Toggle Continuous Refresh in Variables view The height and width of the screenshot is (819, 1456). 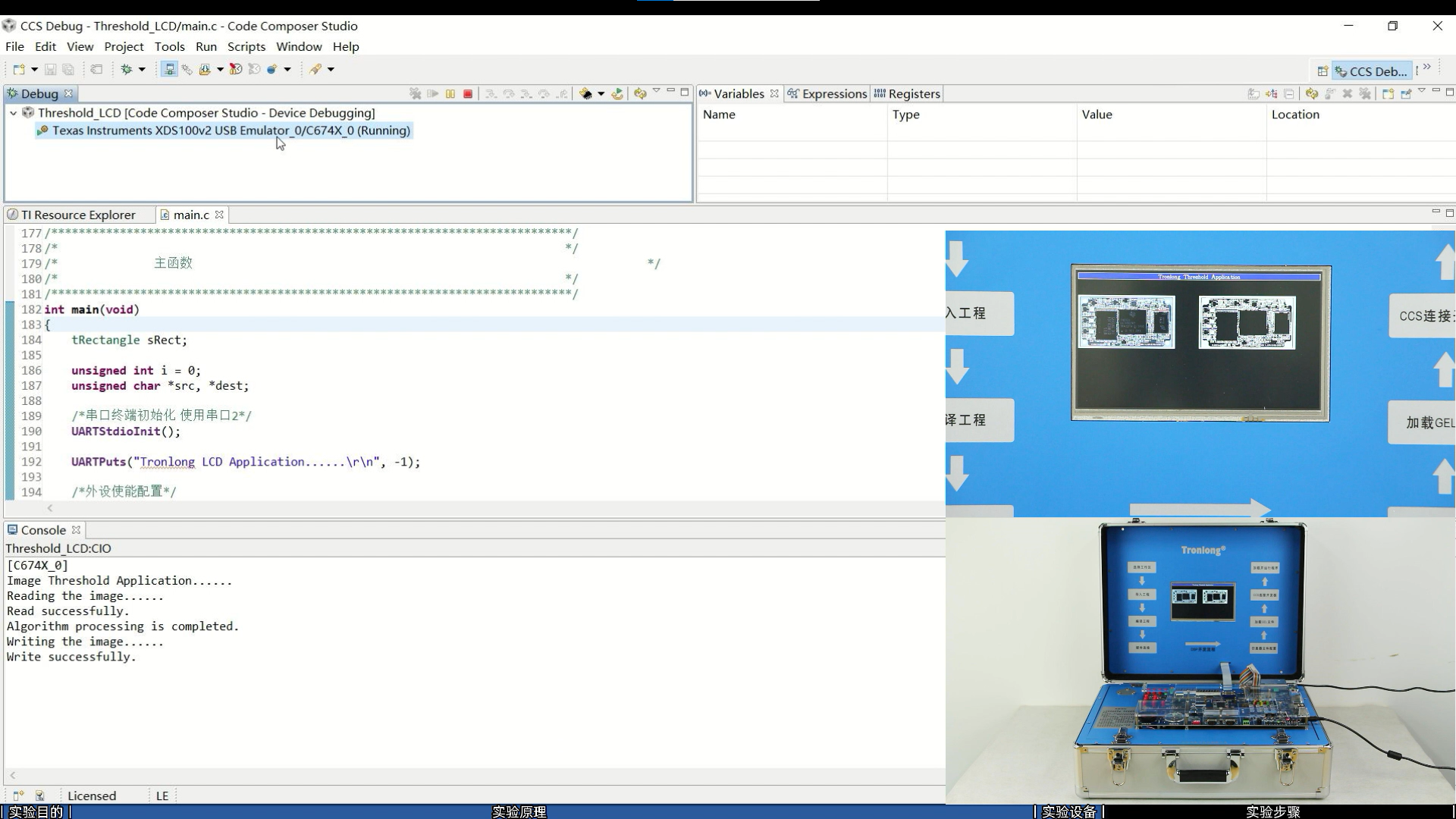pos(1312,93)
